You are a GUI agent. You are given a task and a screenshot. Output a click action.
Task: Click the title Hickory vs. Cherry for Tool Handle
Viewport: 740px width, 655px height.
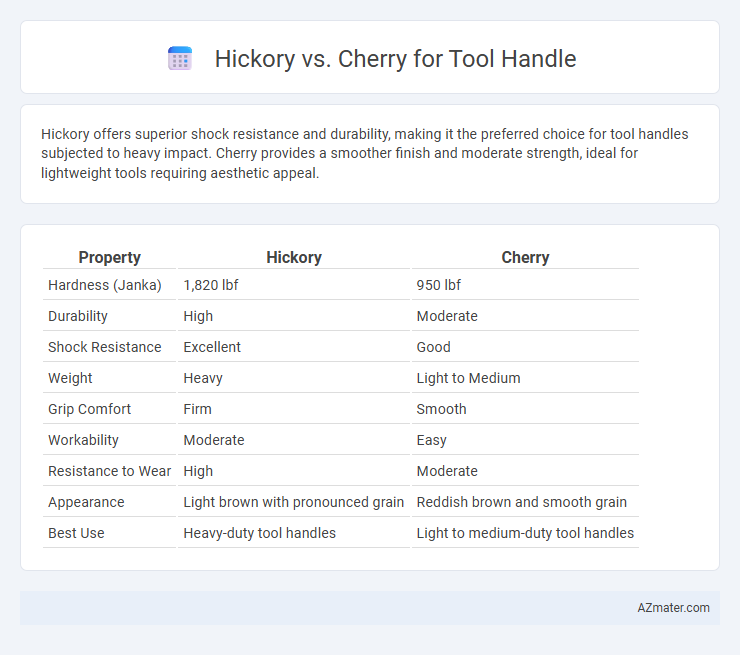(395, 59)
